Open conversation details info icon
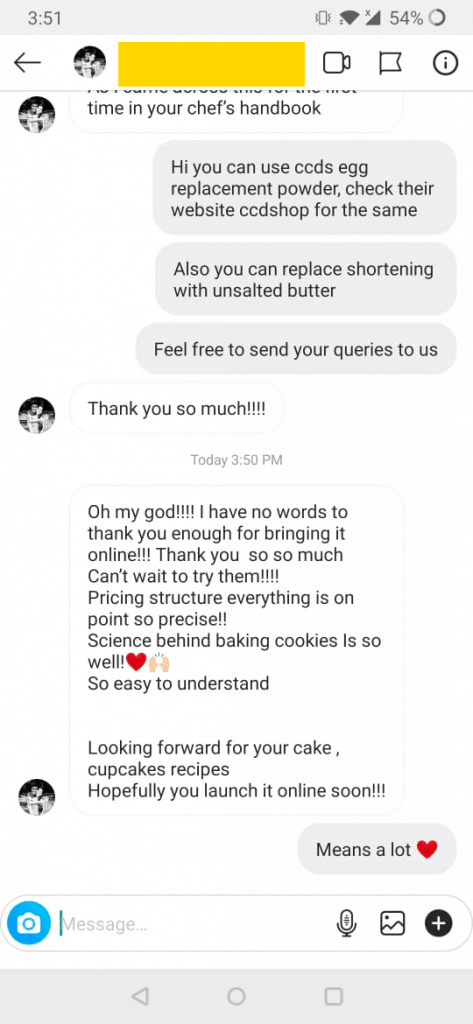 tap(445, 63)
